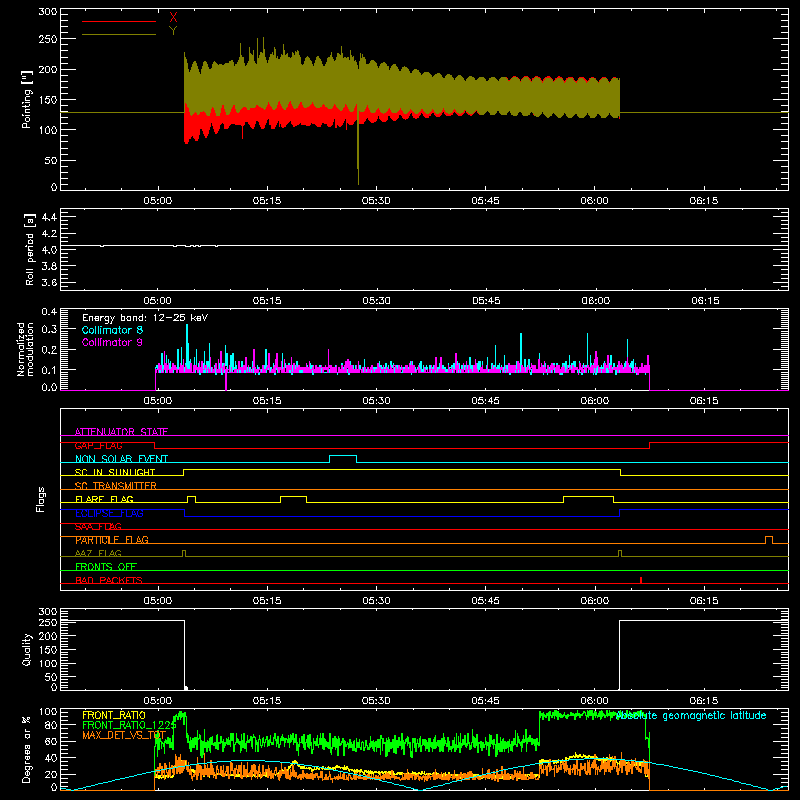Click the 3.6 tick on Roll period axis

49,282
